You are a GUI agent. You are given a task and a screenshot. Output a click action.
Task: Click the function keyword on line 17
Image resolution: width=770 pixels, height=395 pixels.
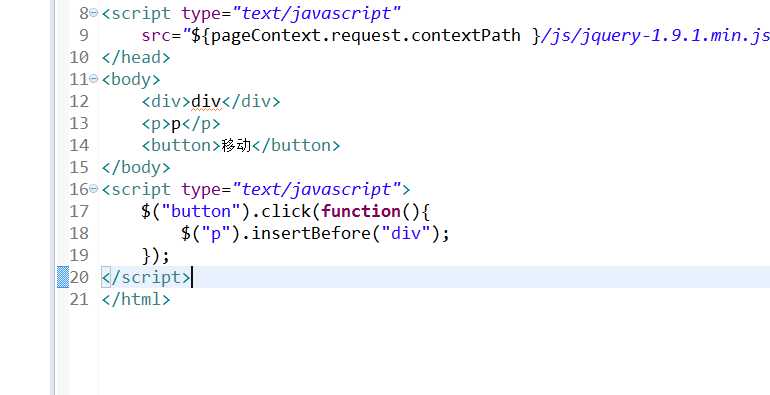(361, 211)
